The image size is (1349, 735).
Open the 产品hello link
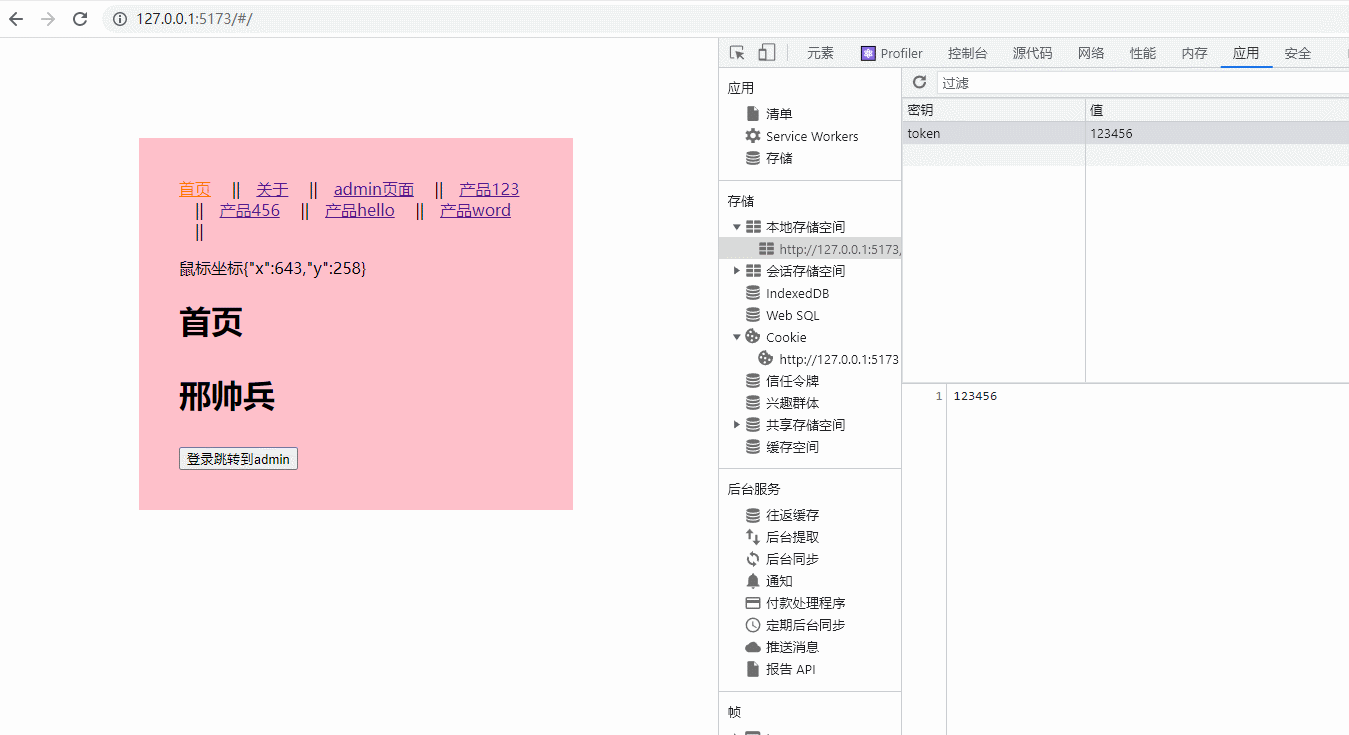coord(360,210)
